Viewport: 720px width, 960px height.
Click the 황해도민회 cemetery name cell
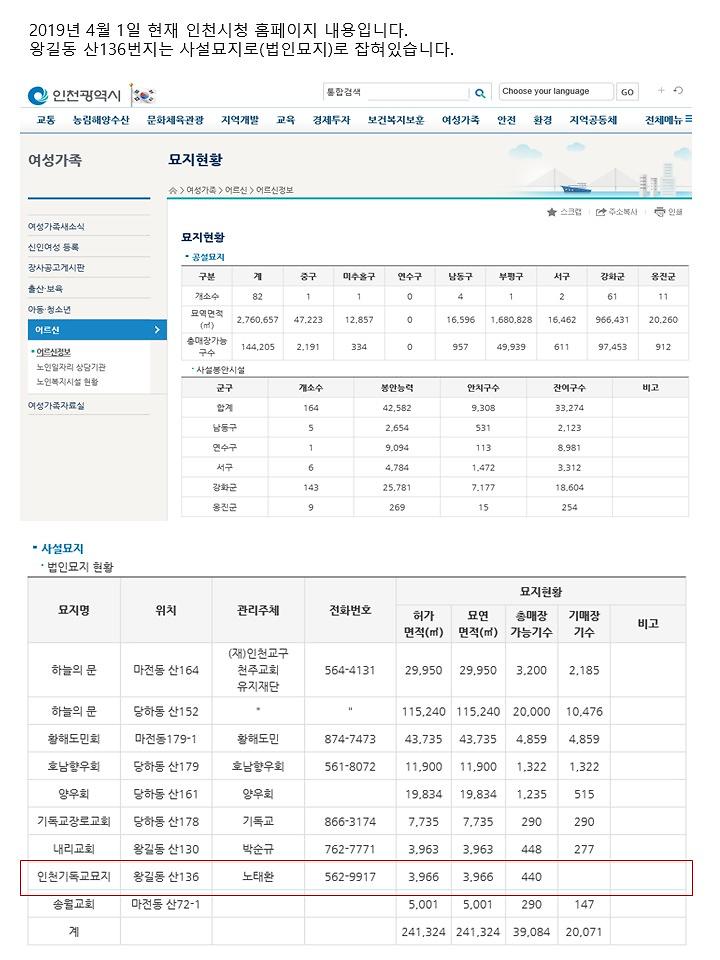pos(74,740)
